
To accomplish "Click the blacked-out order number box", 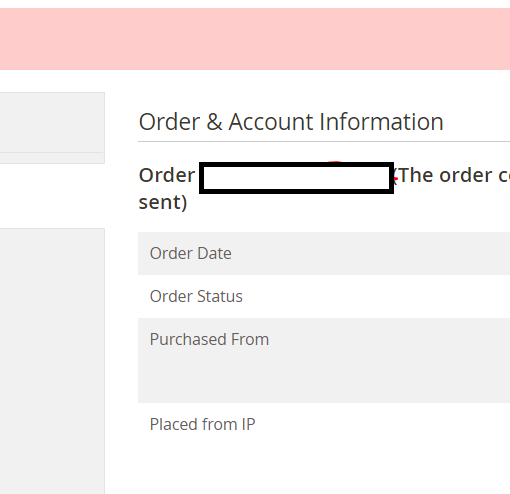I will [x=296, y=178].
